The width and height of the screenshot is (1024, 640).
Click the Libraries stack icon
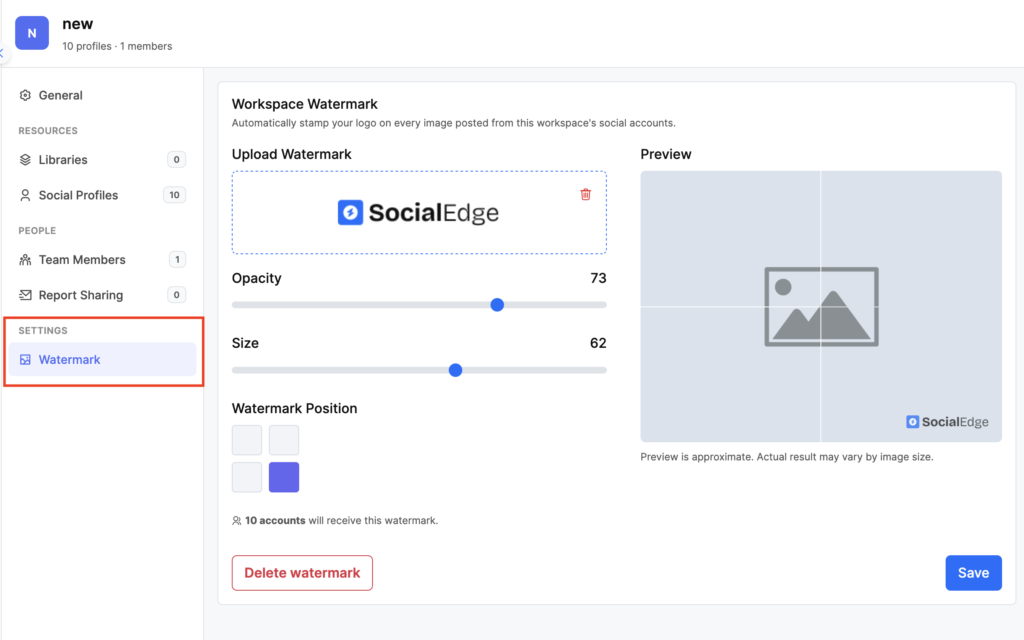click(25, 160)
